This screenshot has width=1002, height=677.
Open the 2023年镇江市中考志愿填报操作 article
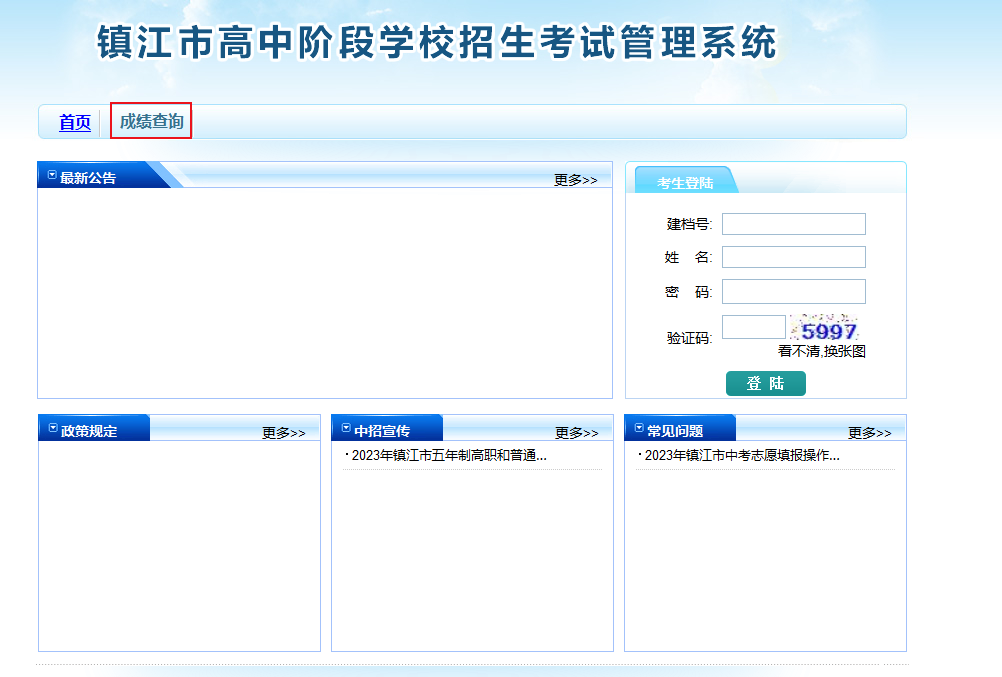(742, 456)
